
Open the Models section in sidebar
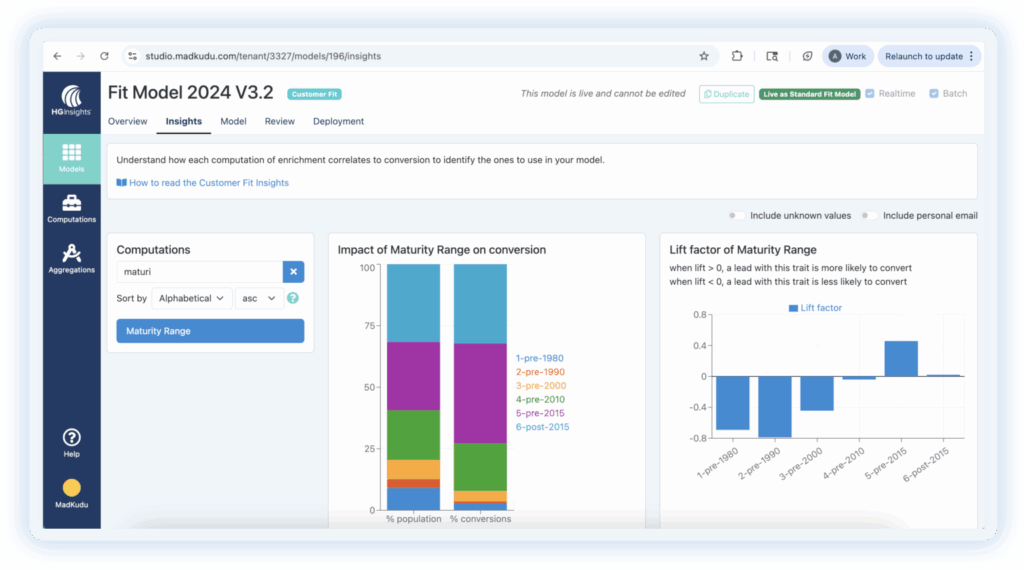72,157
